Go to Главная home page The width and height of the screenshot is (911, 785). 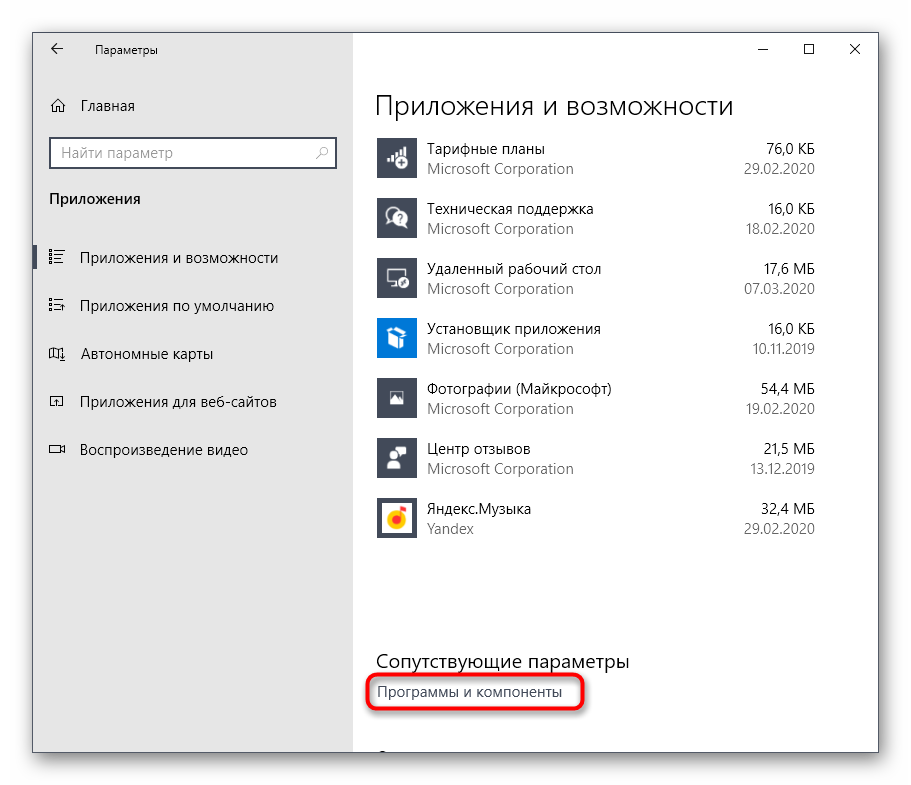tap(106, 106)
